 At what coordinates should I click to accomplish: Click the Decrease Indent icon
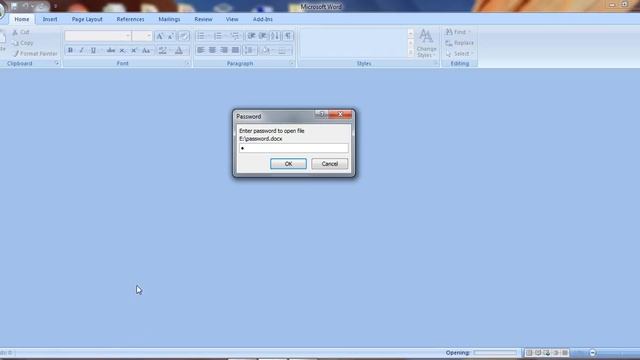pyautogui.click(x=251, y=36)
